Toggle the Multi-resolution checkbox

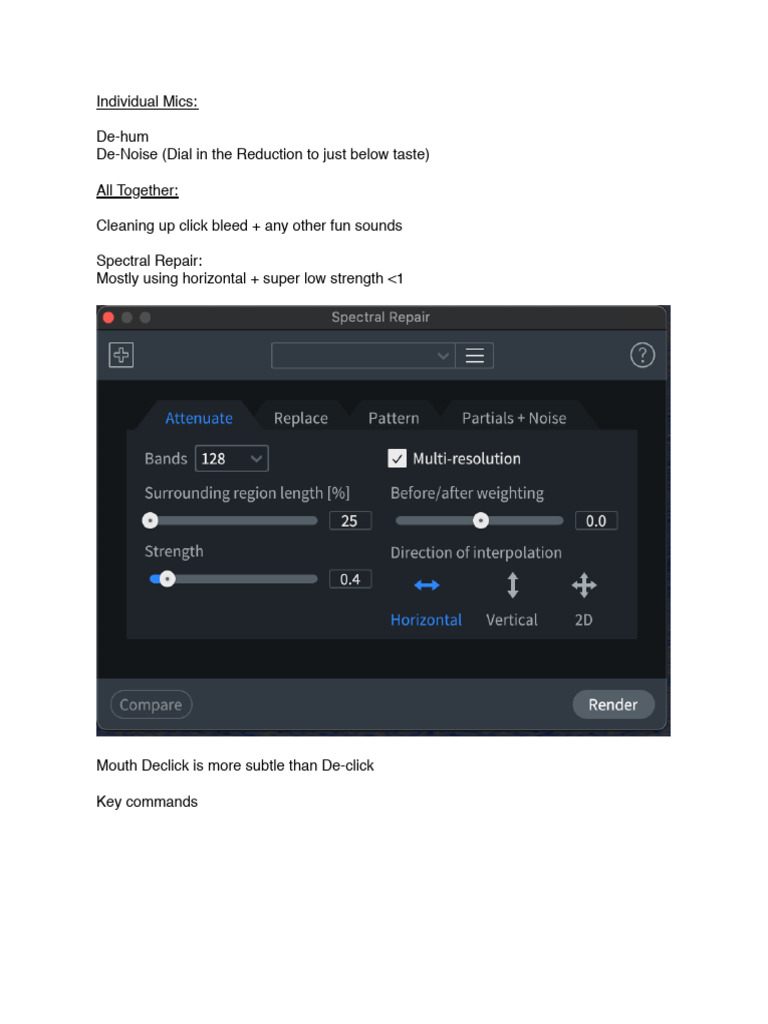tap(397, 458)
